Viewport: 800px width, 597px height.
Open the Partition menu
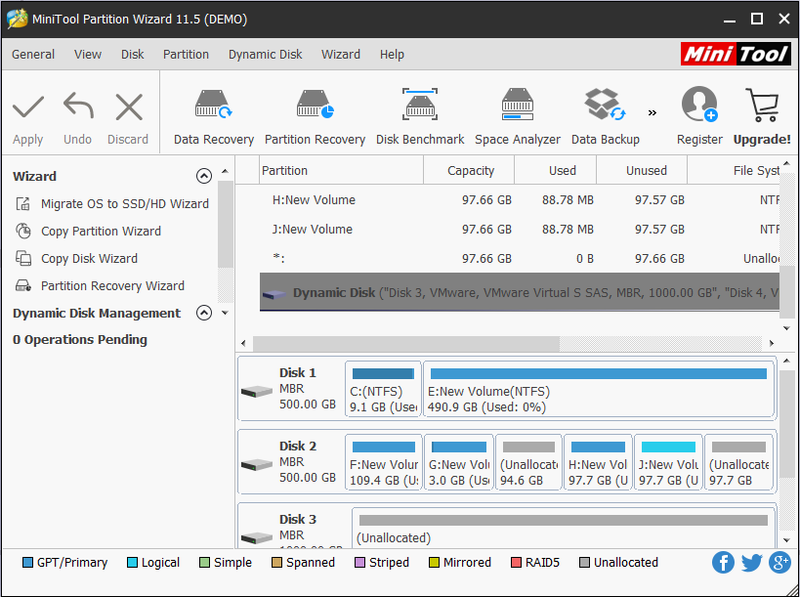coord(186,54)
